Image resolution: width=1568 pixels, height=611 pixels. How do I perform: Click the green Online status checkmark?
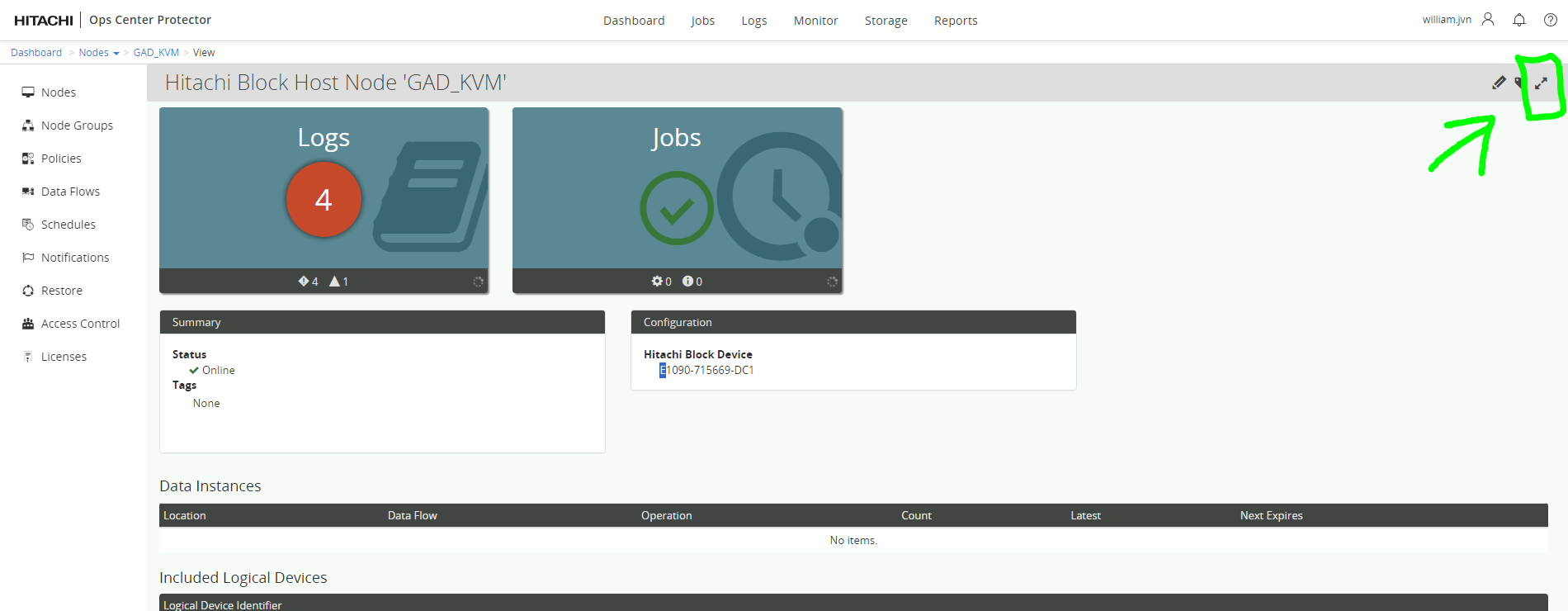click(x=194, y=371)
